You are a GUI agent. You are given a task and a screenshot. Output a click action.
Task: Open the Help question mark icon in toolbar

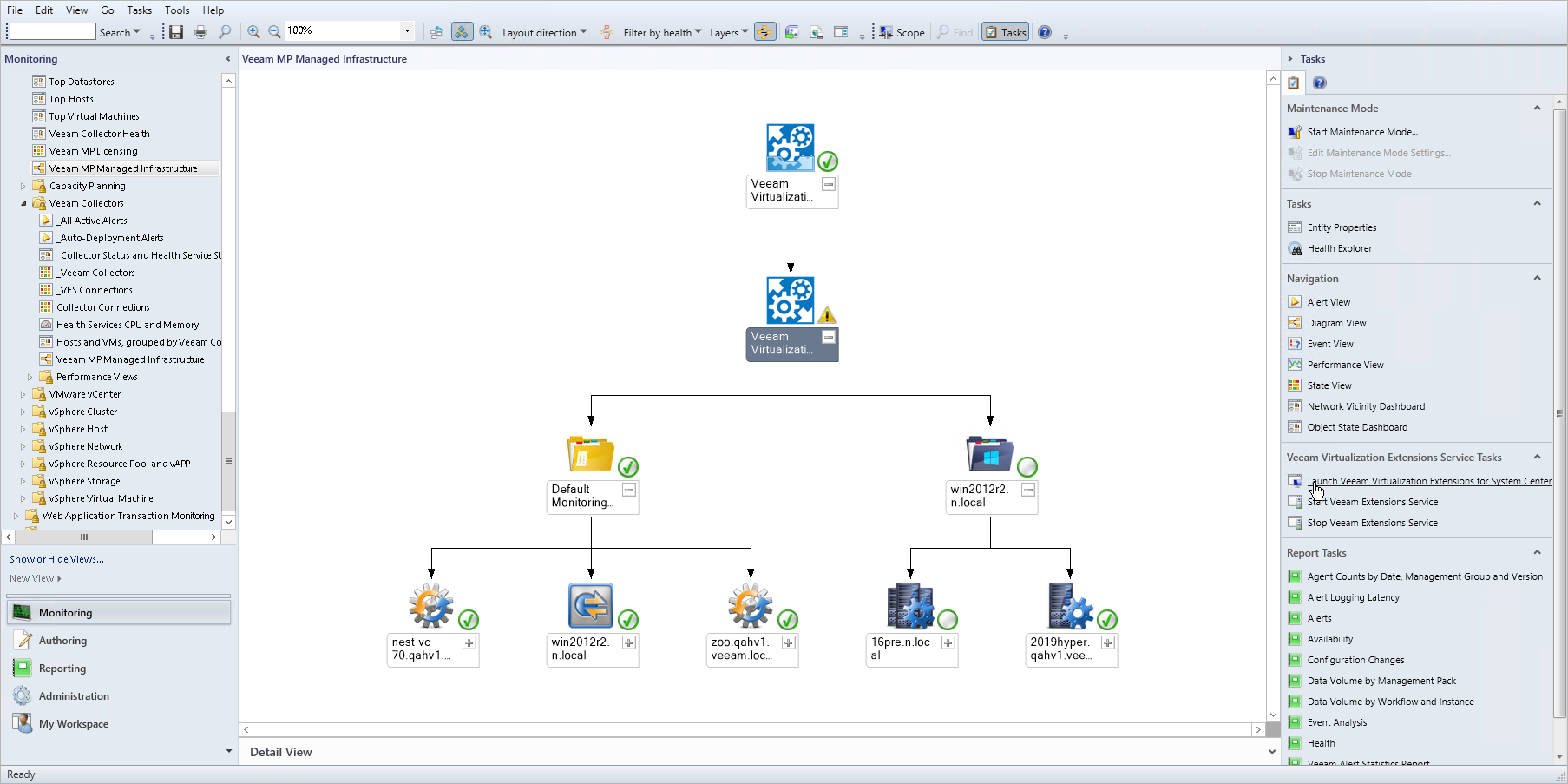pyautogui.click(x=1045, y=32)
